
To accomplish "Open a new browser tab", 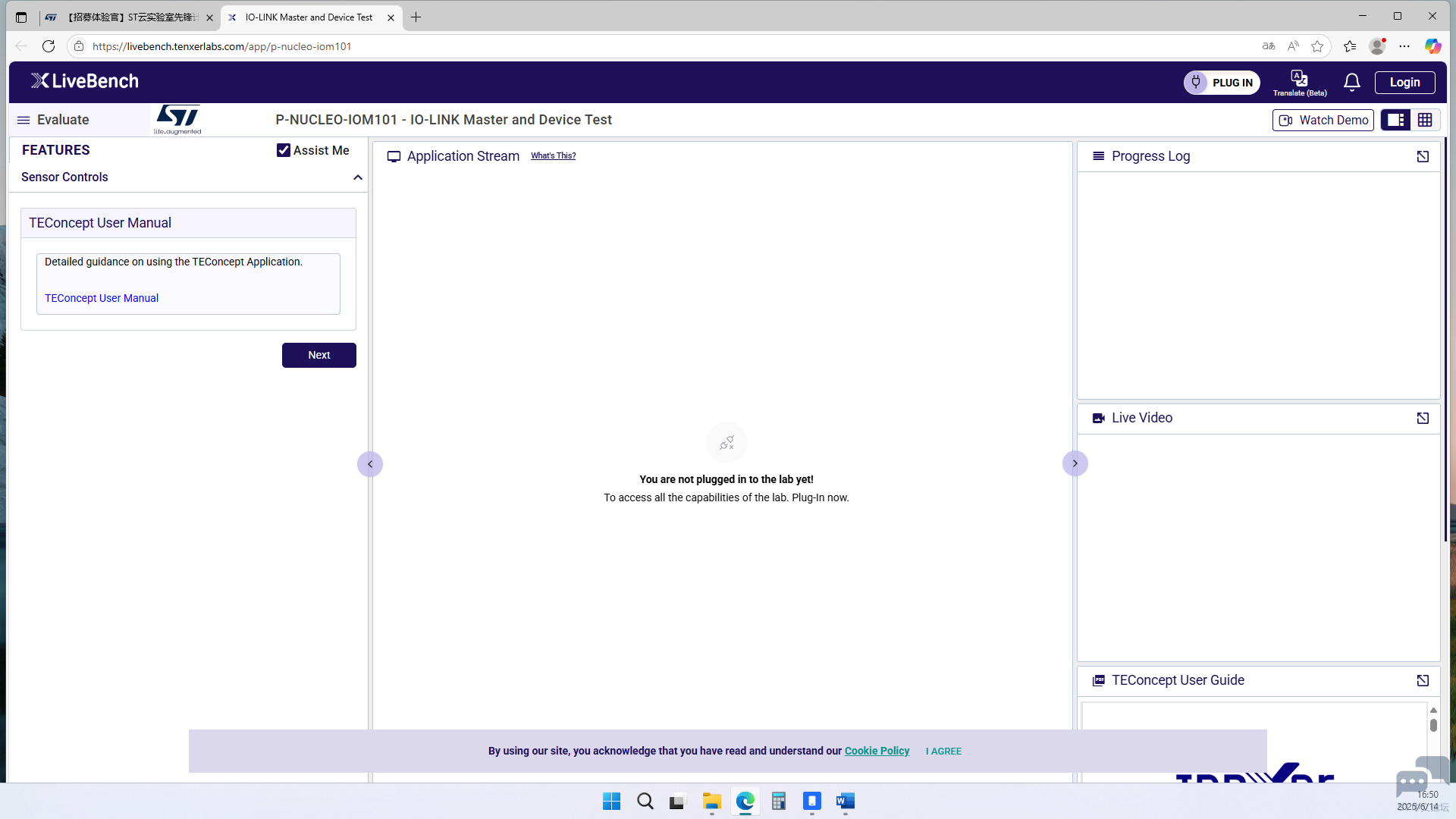I will click(416, 17).
